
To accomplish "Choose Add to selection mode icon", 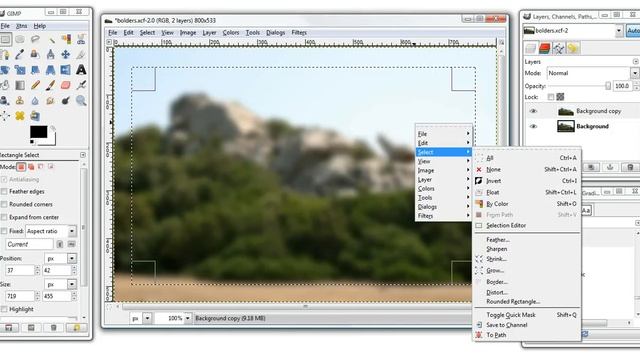I will click(31, 167).
